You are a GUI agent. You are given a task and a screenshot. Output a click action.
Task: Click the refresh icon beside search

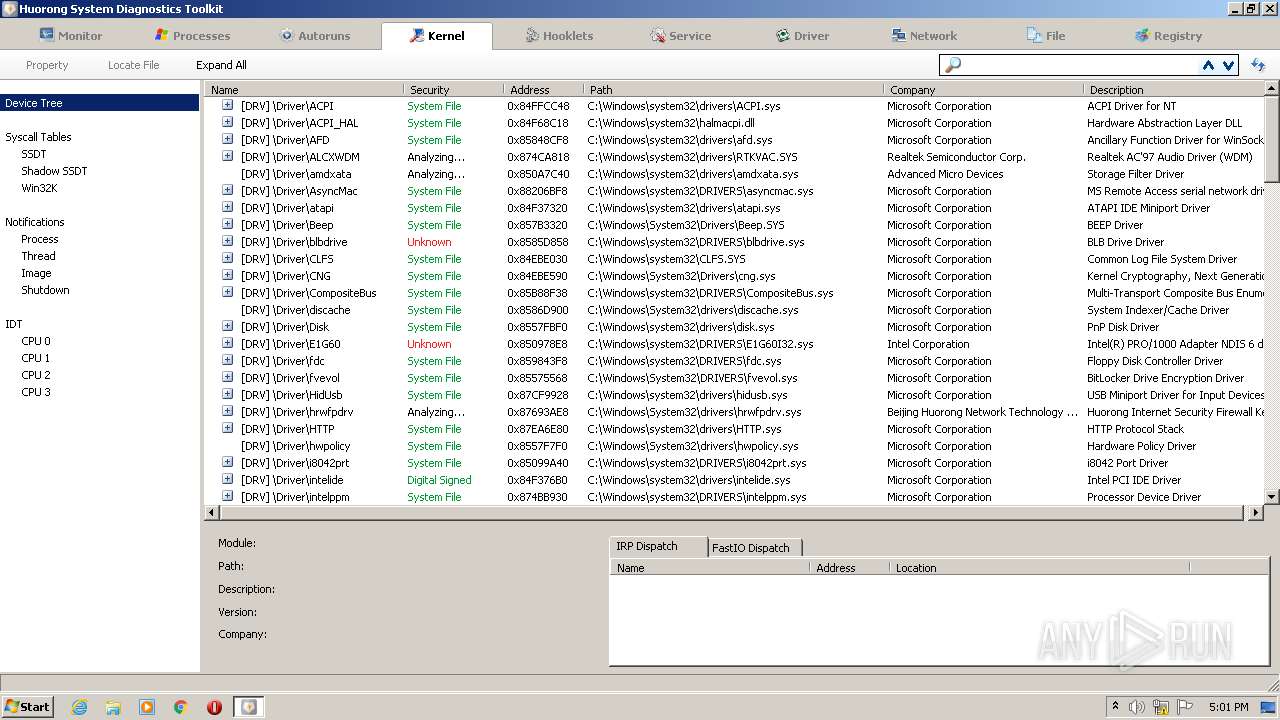coord(1258,65)
